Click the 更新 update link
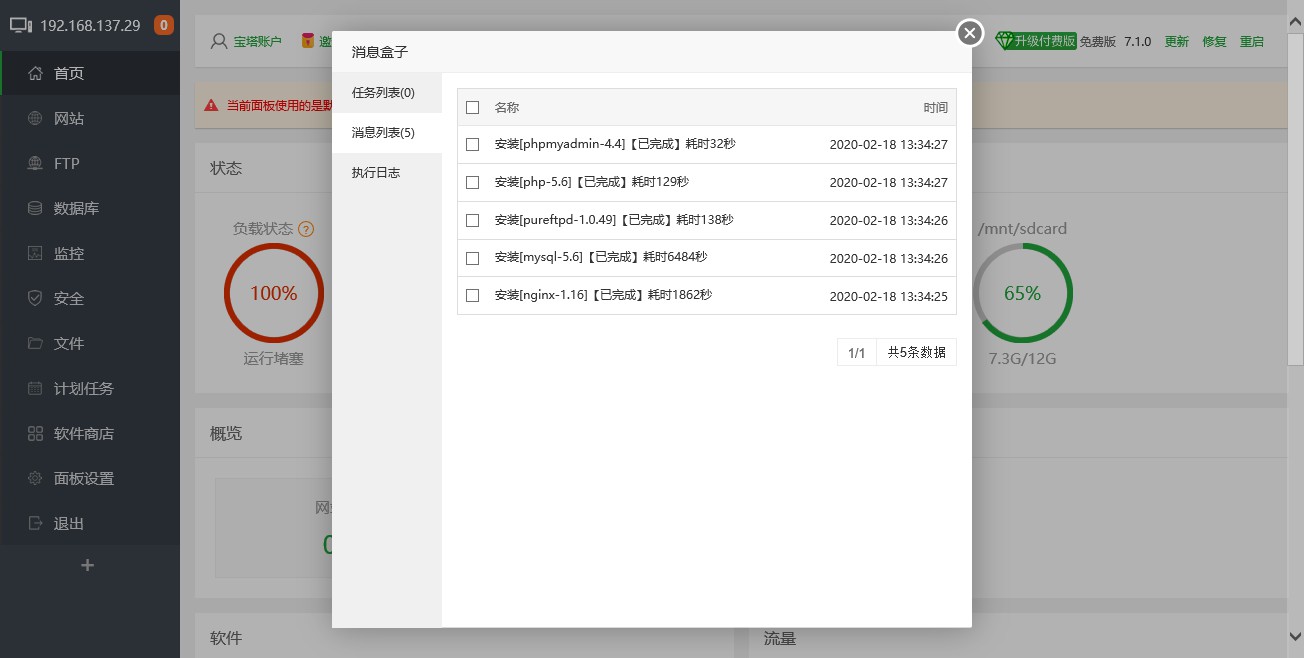This screenshot has height=658, width=1304. point(1175,42)
